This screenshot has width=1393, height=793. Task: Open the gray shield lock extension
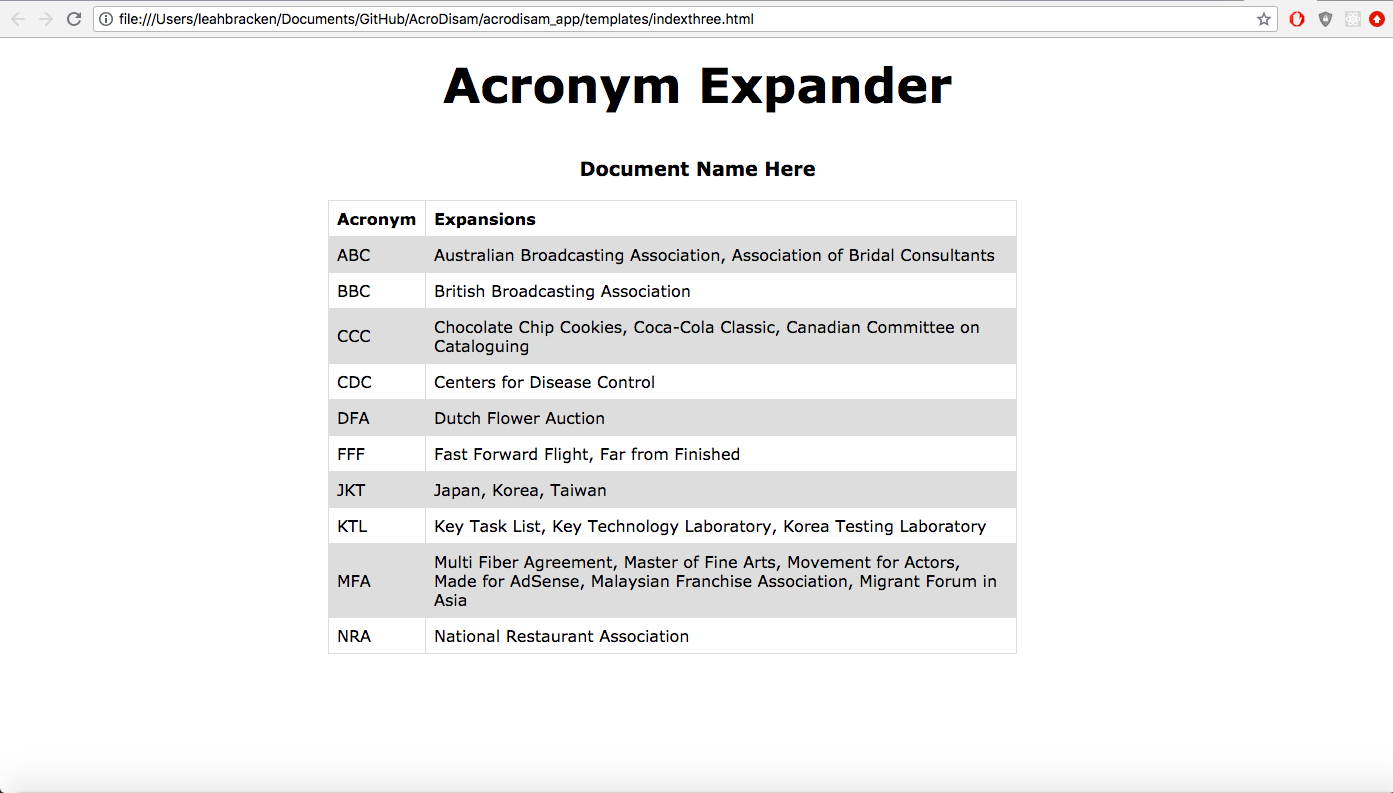(1325, 19)
